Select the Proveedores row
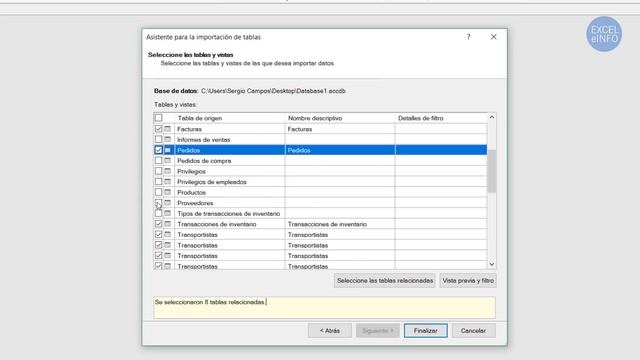The width and height of the screenshot is (640, 360). [x=320, y=203]
